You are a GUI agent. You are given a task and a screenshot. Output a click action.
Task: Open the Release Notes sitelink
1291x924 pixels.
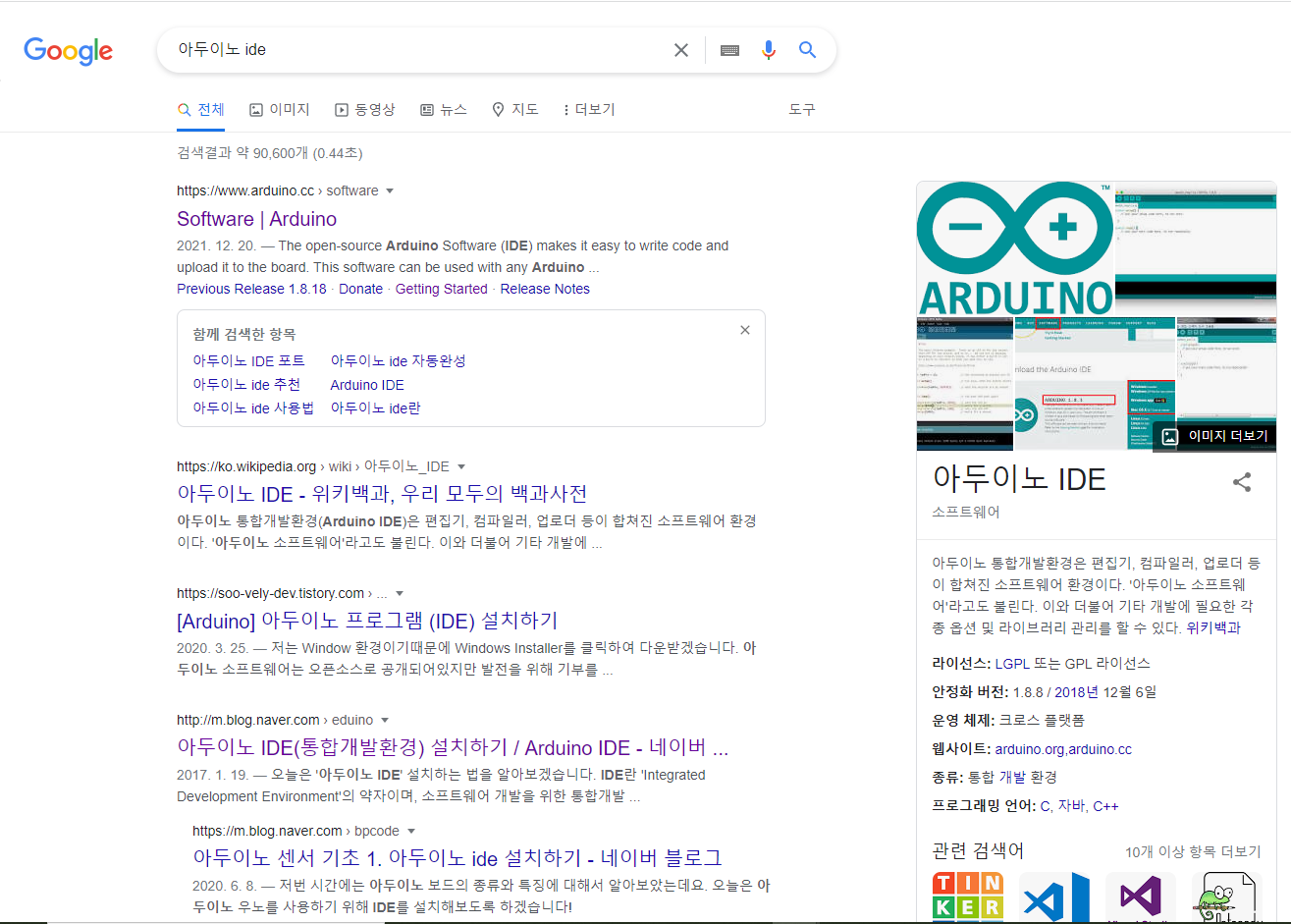pyautogui.click(x=545, y=289)
